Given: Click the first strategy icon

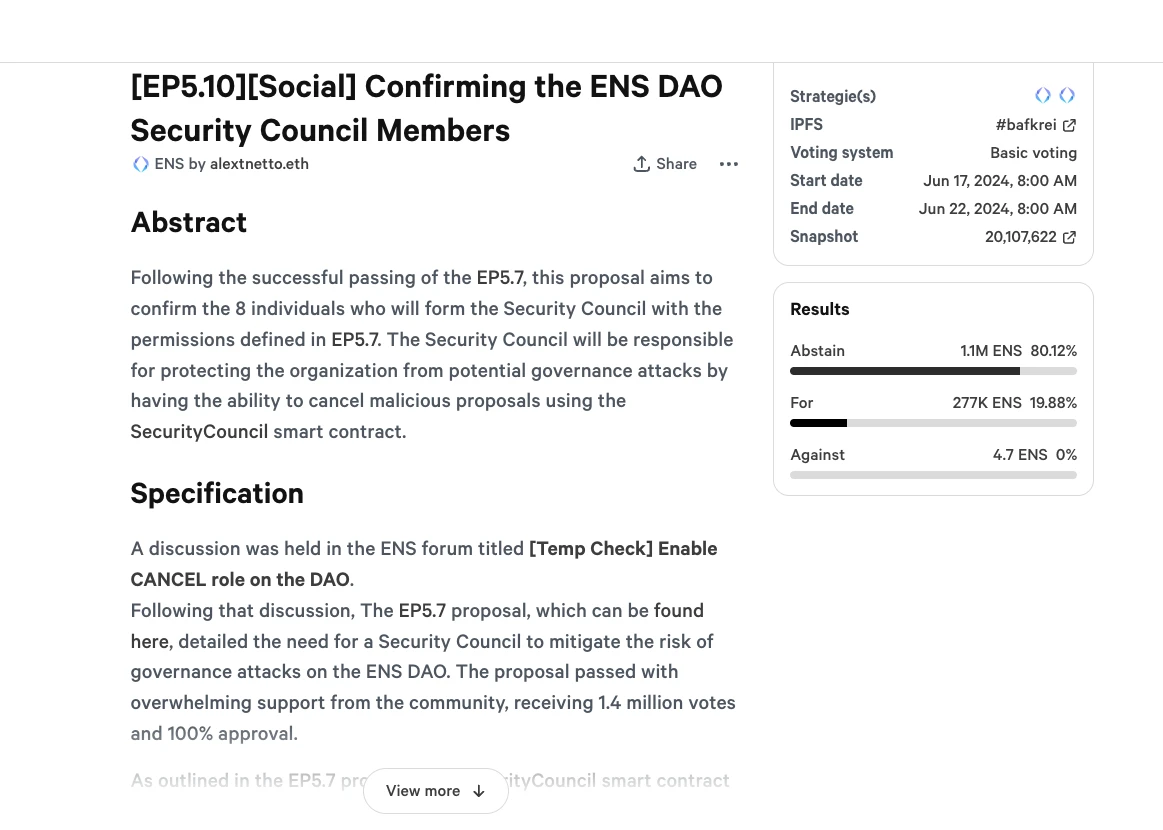Looking at the screenshot, I should point(1043,95).
